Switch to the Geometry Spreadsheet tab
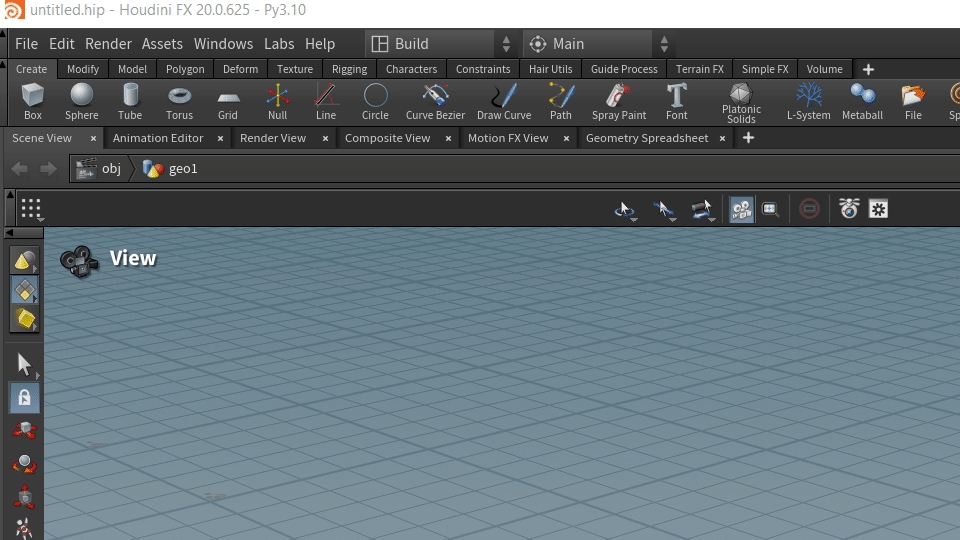 (x=646, y=138)
